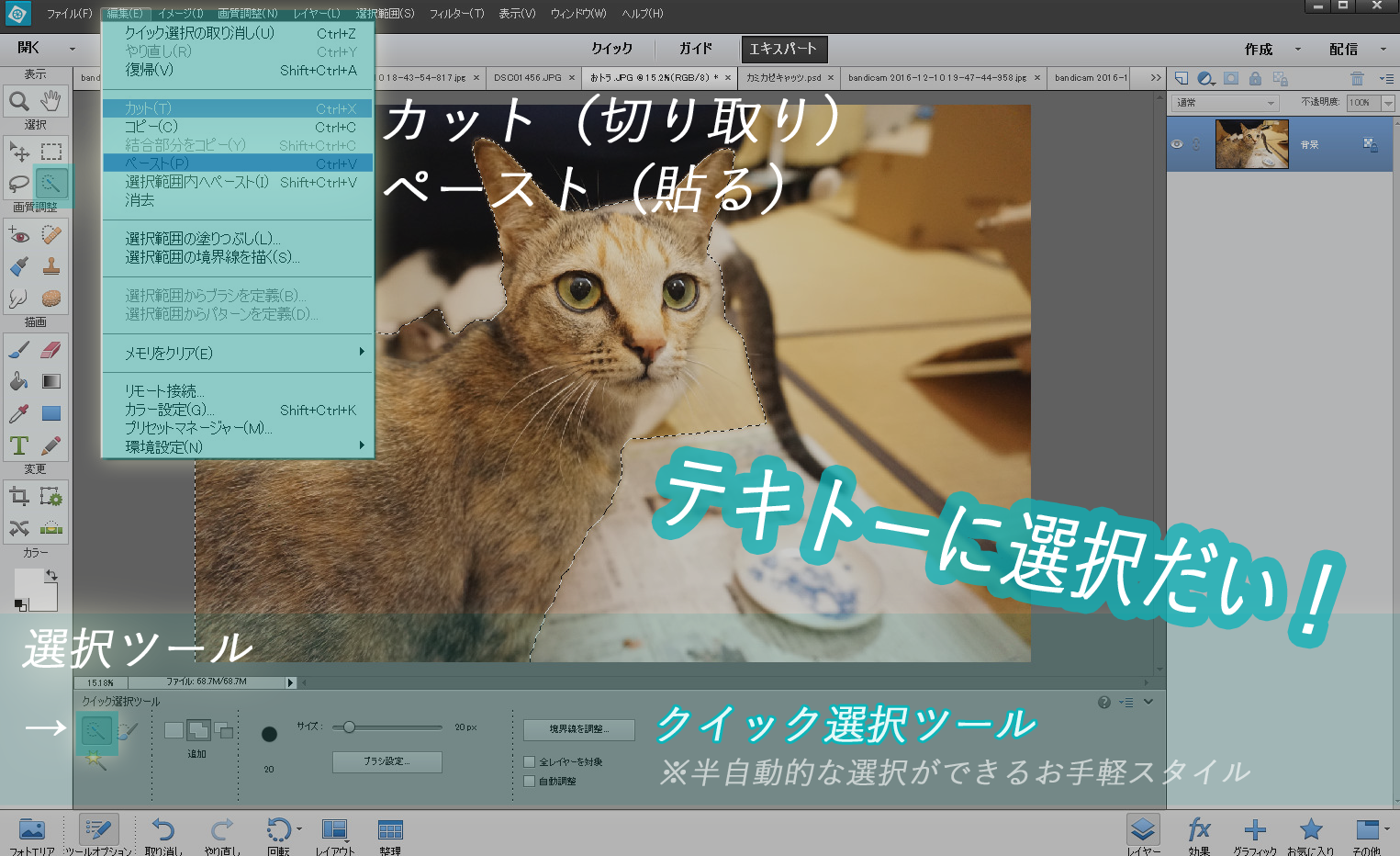The height and width of the screenshot is (856, 1400).
Task: Choose ペースト(P) in the edit menu
Action: [x=237, y=163]
